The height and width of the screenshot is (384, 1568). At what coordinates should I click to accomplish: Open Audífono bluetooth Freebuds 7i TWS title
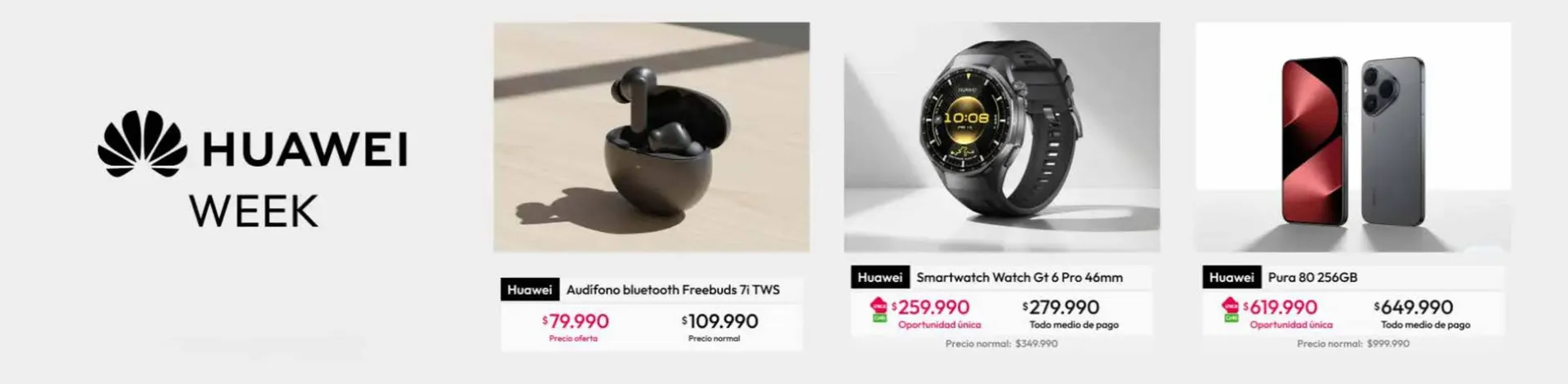673,290
